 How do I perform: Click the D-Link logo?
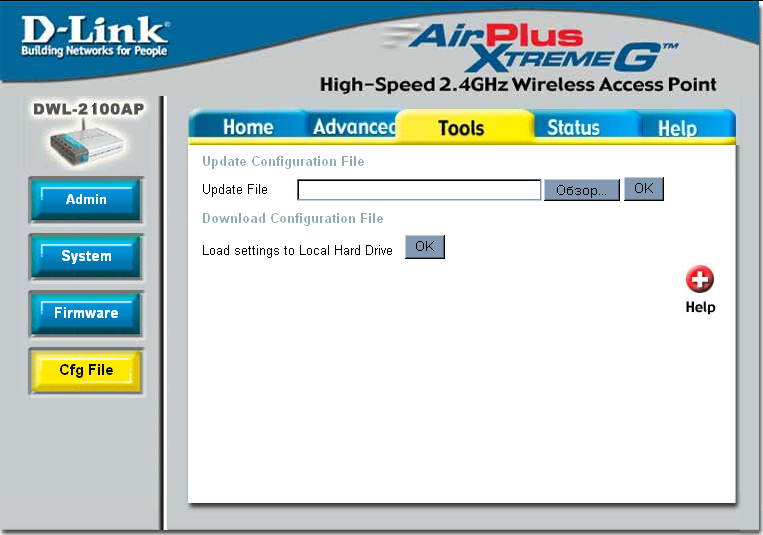[94, 36]
